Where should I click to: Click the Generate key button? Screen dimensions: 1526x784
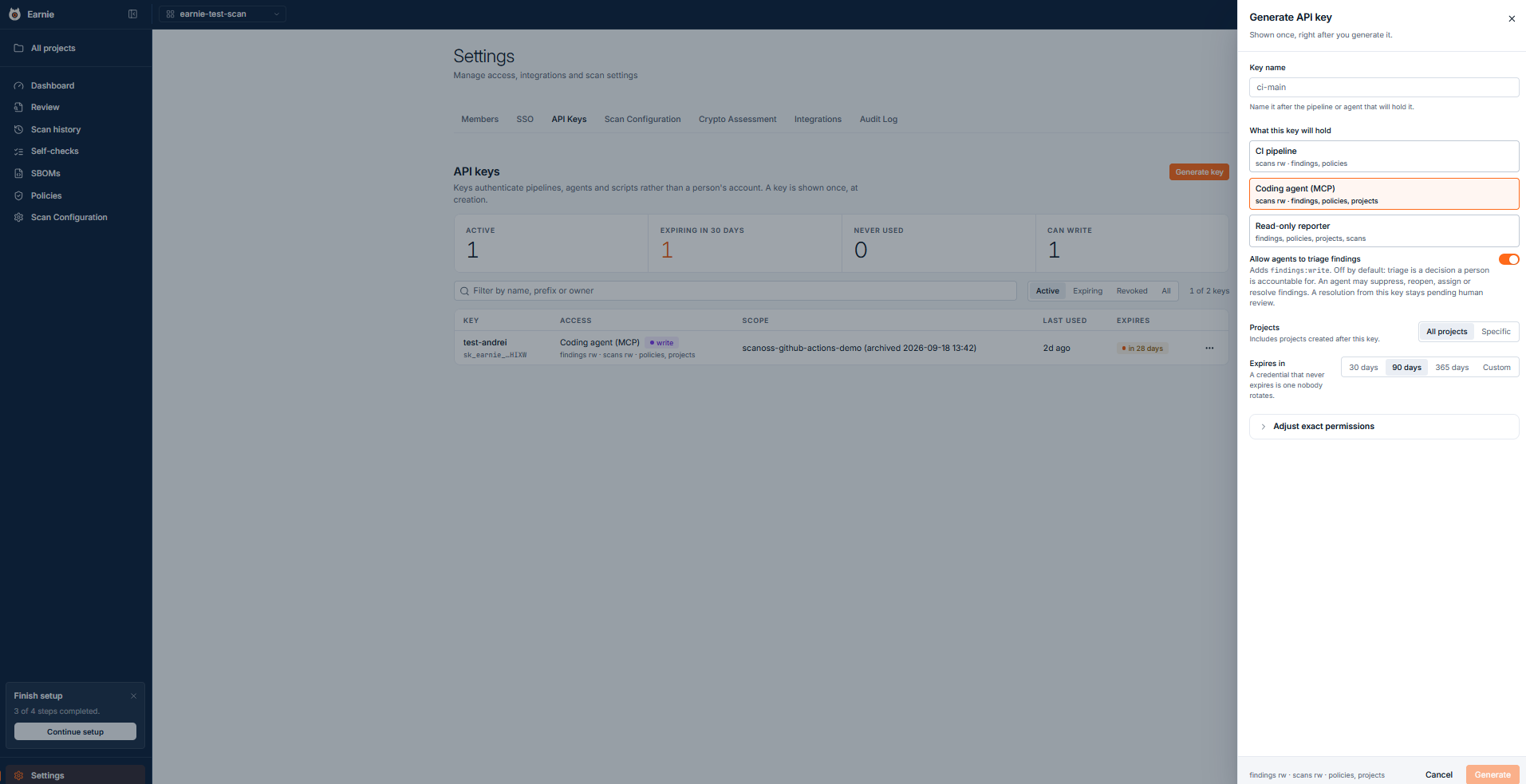click(1199, 172)
